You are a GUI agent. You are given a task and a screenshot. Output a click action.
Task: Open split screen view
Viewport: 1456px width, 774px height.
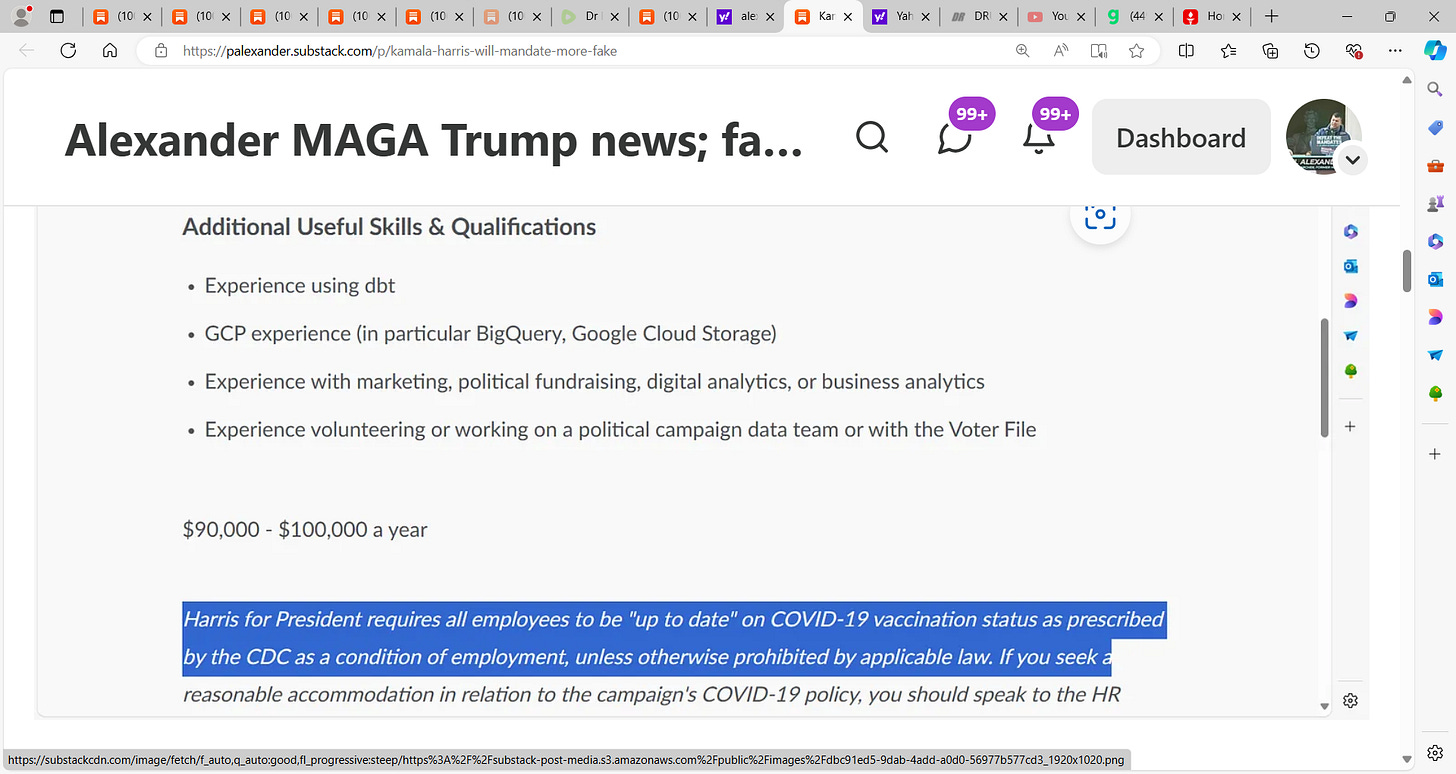pos(1186,51)
